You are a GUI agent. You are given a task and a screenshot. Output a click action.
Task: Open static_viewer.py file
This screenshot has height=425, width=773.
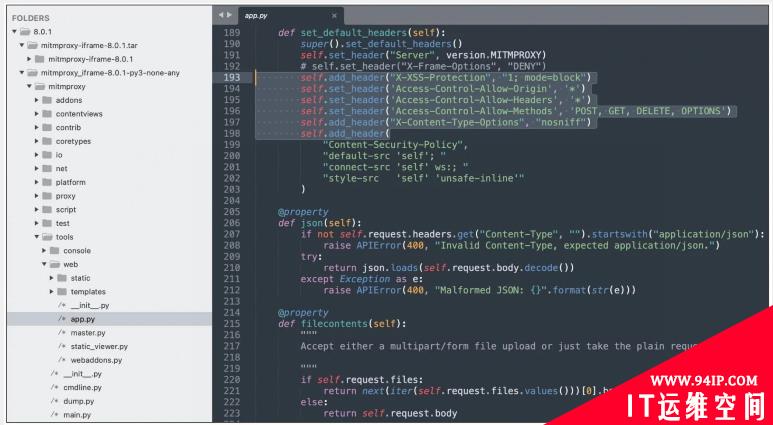pos(99,346)
